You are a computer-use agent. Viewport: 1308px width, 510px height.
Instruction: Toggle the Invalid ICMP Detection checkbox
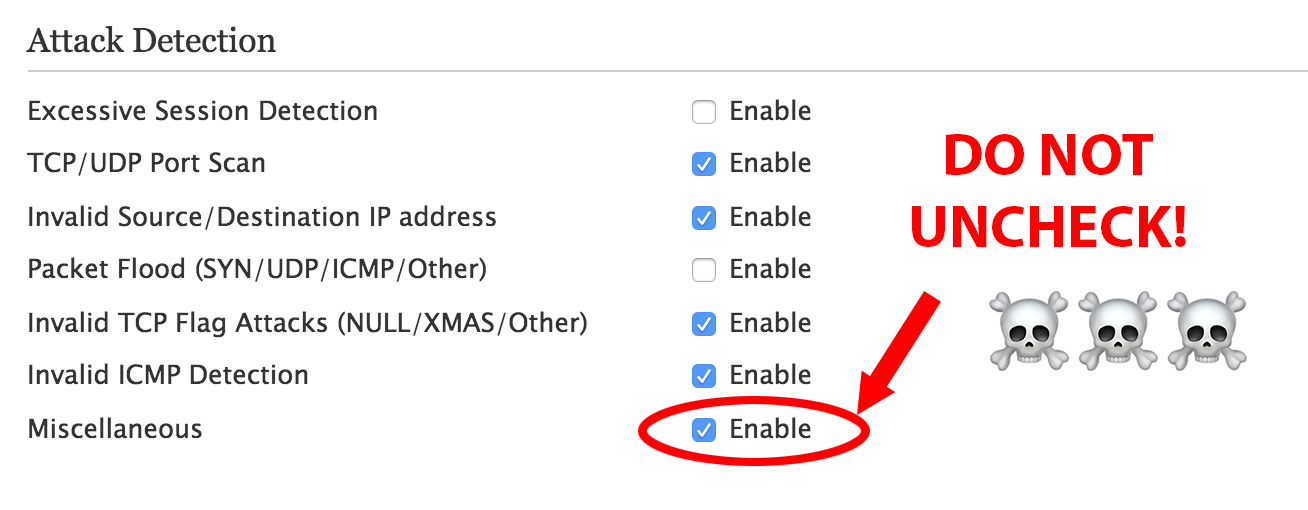click(x=704, y=376)
